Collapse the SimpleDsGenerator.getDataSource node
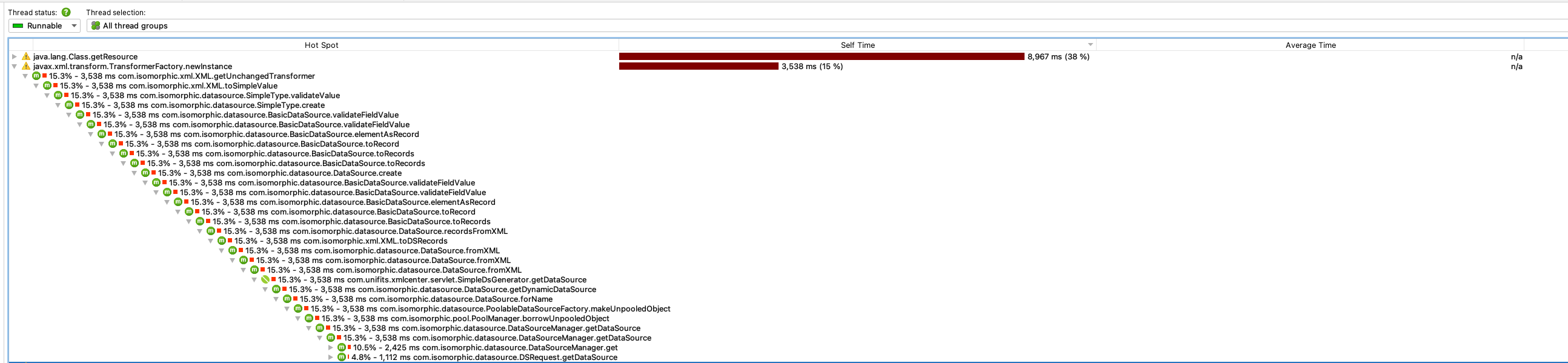The width and height of the screenshot is (1568, 363). [255, 279]
